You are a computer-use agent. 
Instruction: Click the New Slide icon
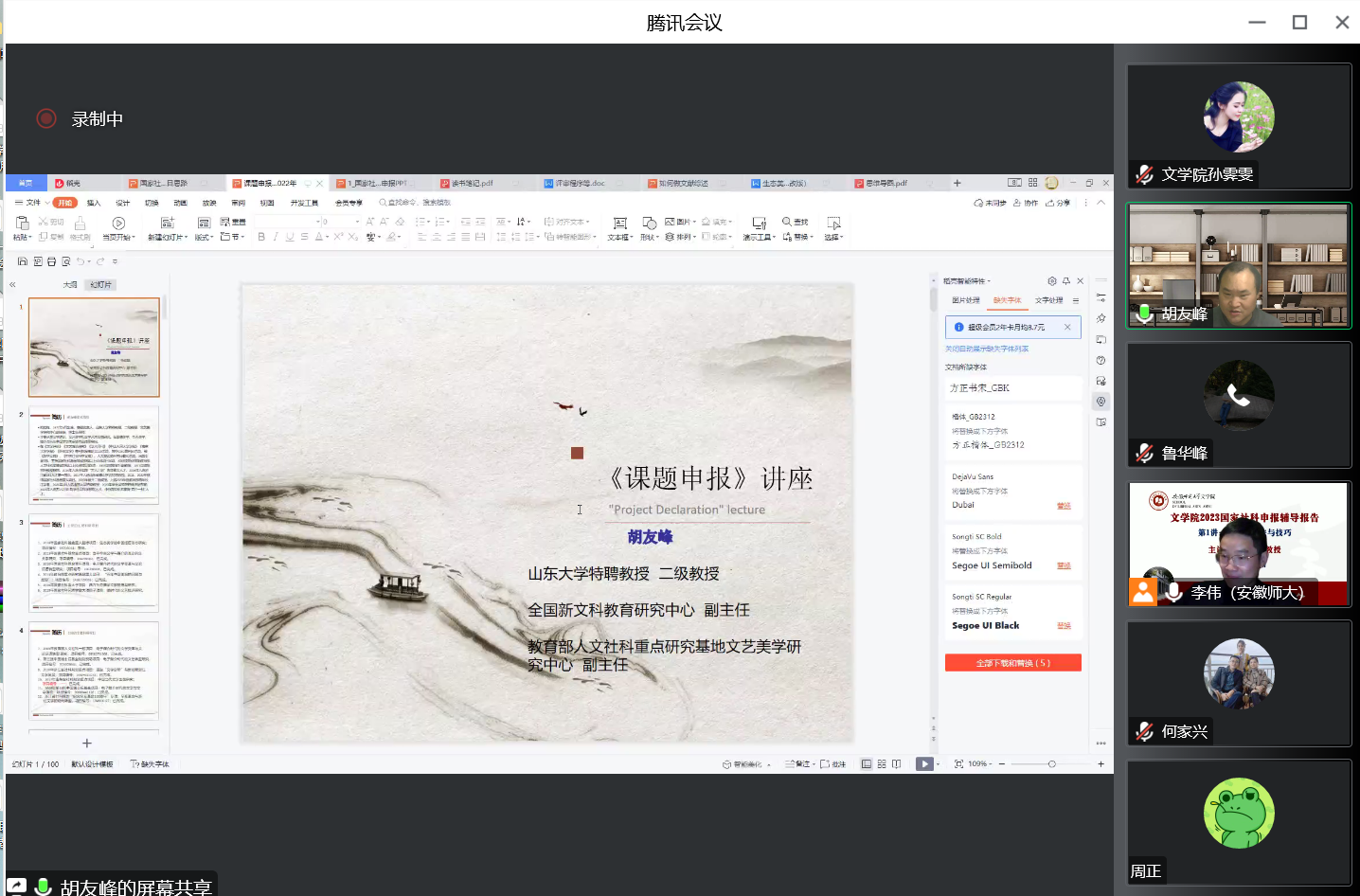click(167, 224)
